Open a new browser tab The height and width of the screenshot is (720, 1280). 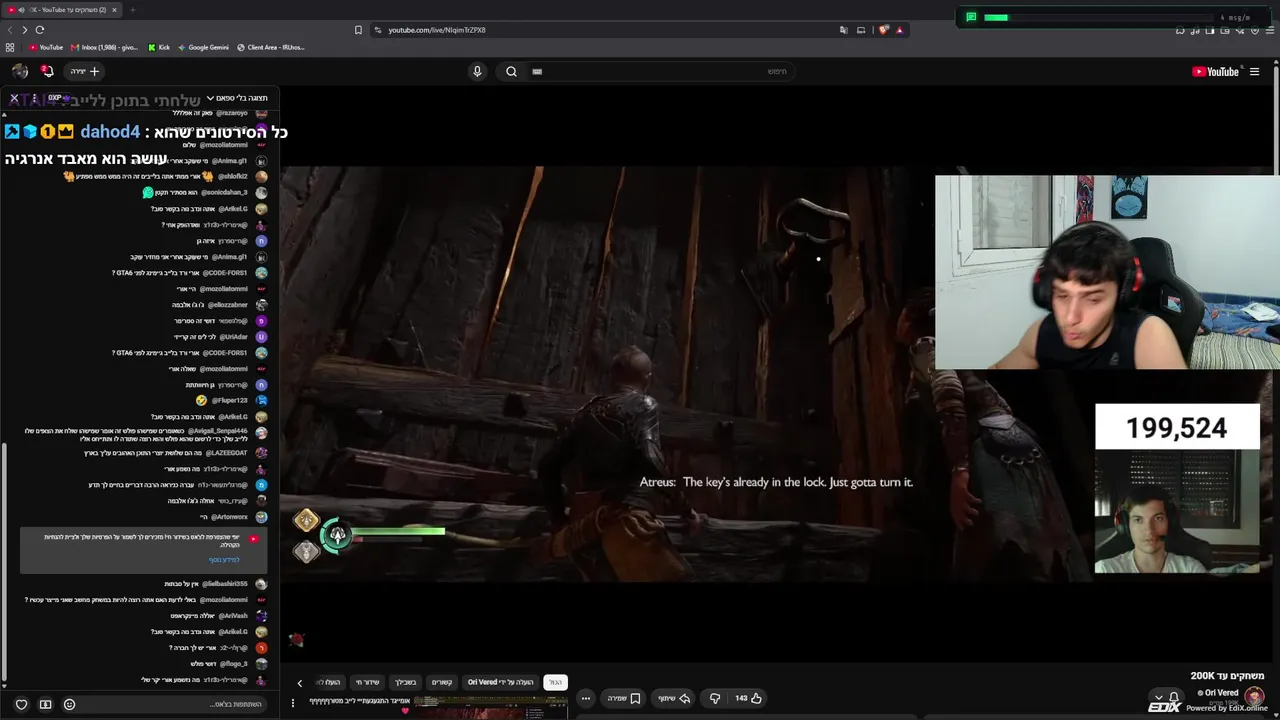click(132, 10)
